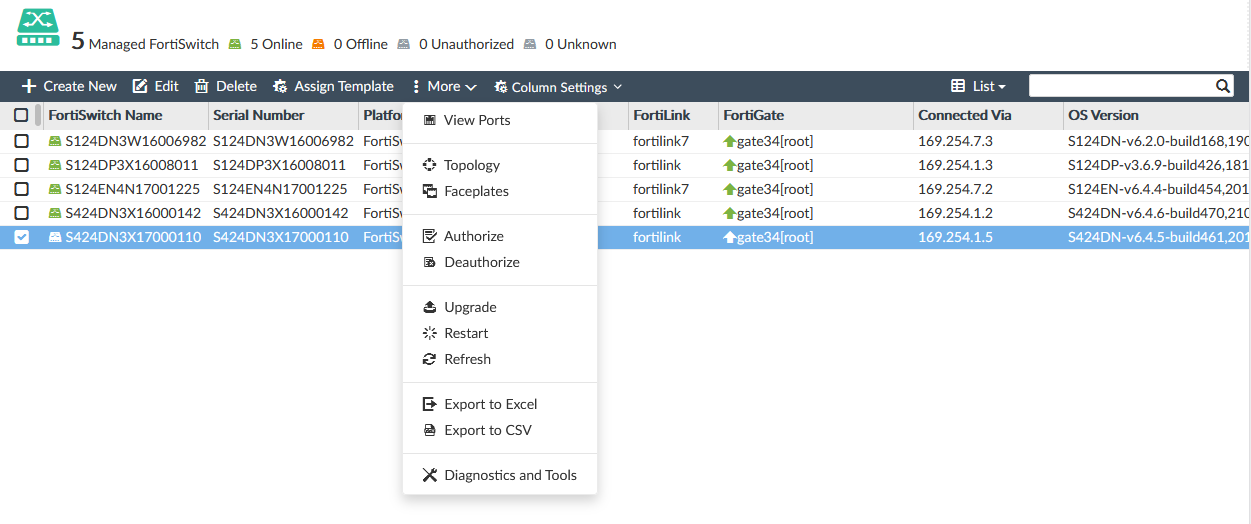Open the List view dropdown

pos(978,87)
